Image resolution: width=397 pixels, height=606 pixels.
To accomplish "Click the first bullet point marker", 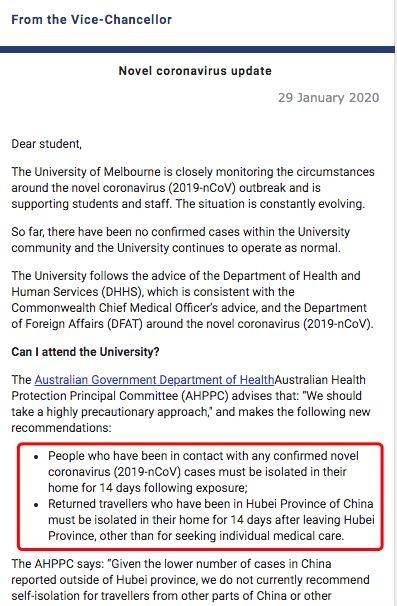I will coord(37,457).
